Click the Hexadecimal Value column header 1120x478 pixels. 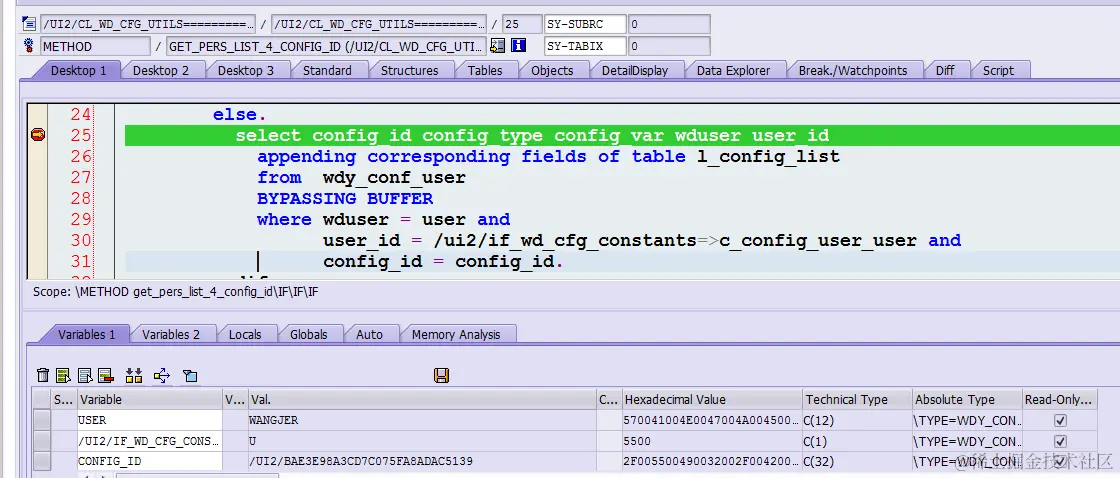coord(711,399)
